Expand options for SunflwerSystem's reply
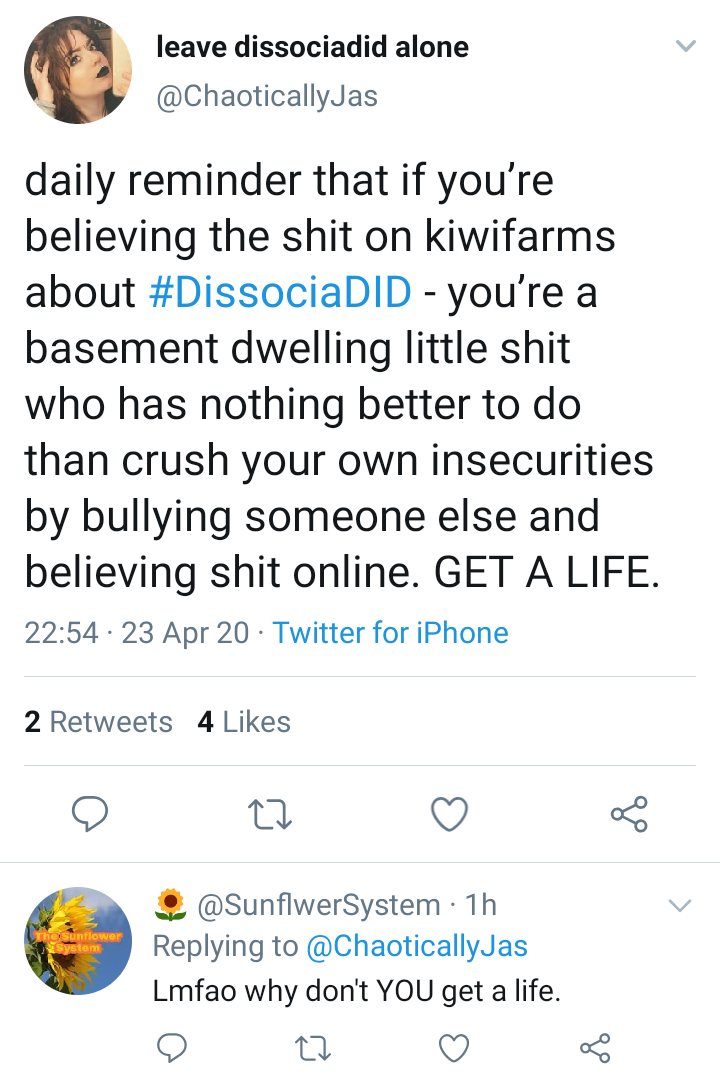This screenshot has height=1088, width=720. click(679, 906)
